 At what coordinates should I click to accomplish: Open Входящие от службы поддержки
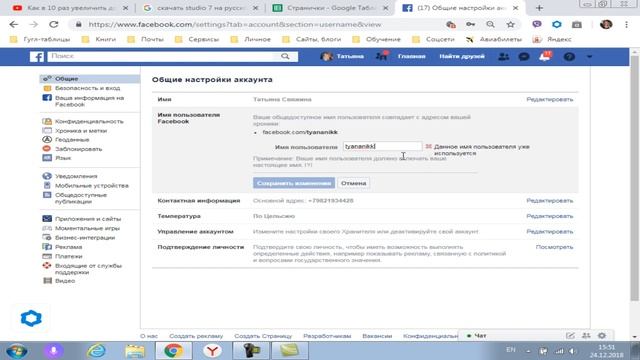88,269
